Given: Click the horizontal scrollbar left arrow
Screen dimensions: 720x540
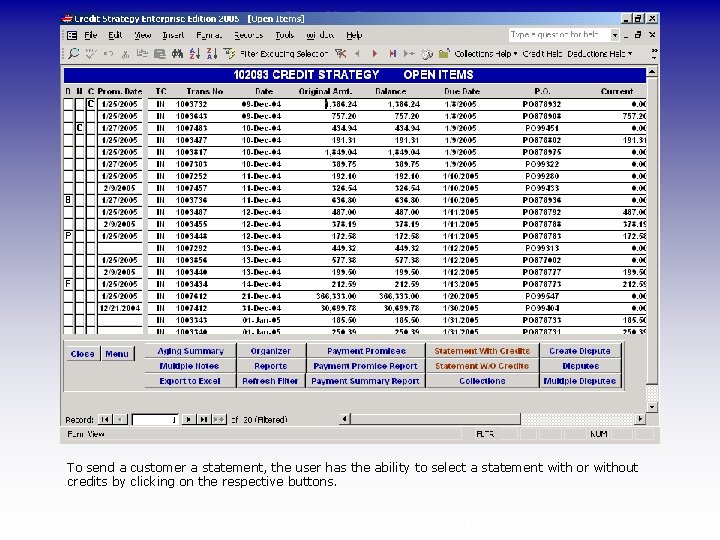Looking at the screenshot, I should (x=345, y=418).
